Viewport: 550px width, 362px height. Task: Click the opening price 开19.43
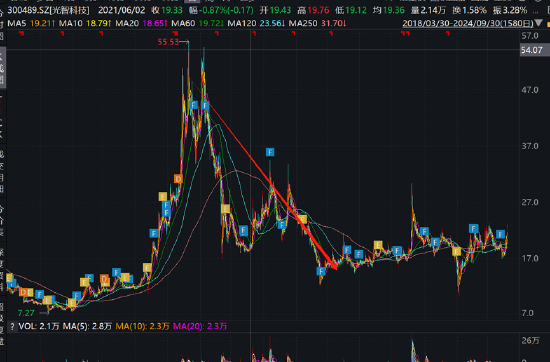(275, 10)
